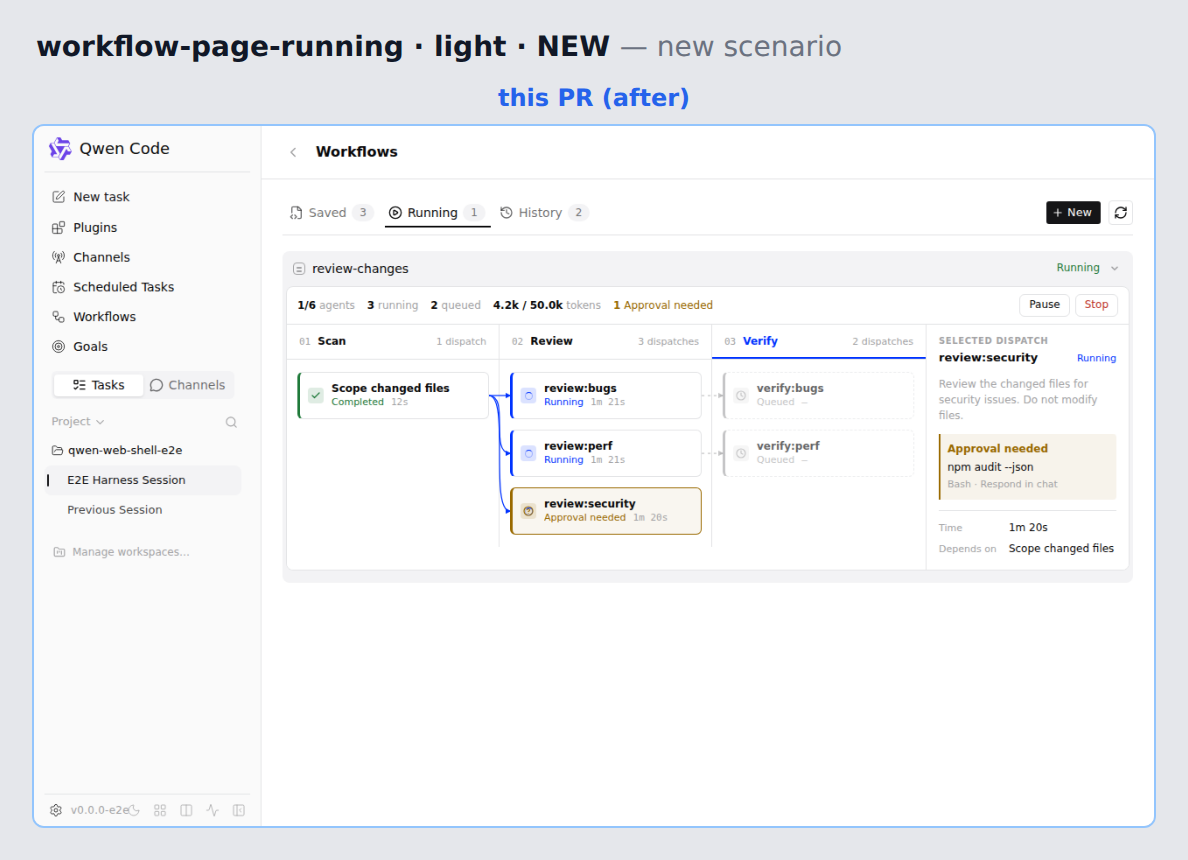Click the History tab count badge 2
This screenshot has width=1188, height=860.
point(578,213)
